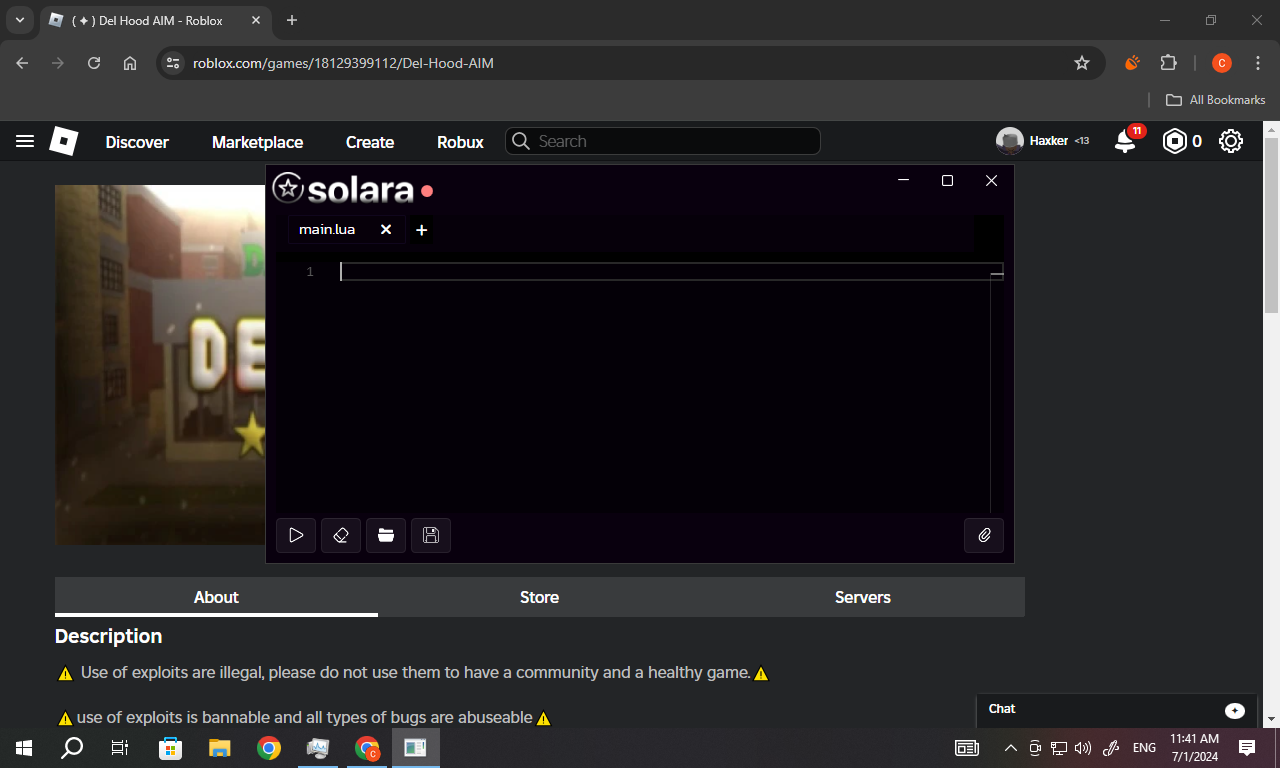Maximize the Solara window
Screen dimensions: 1280x768
(947, 180)
